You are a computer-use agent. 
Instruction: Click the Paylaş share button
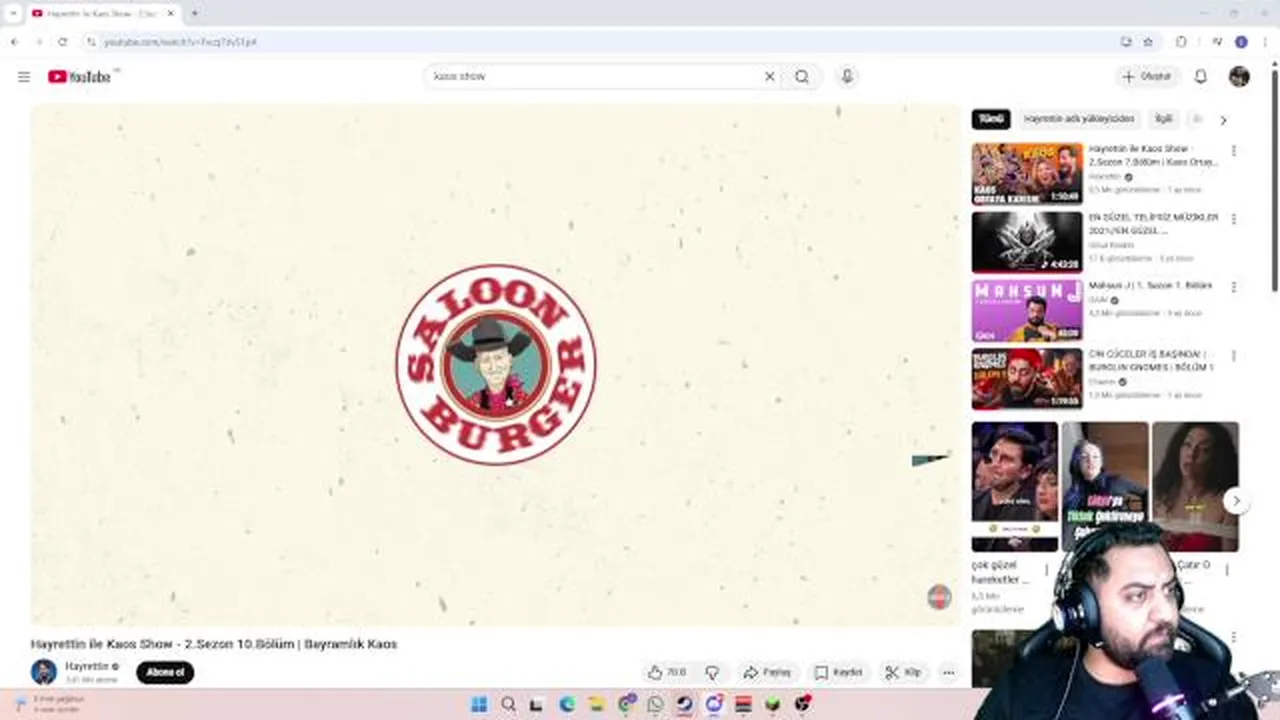point(768,673)
